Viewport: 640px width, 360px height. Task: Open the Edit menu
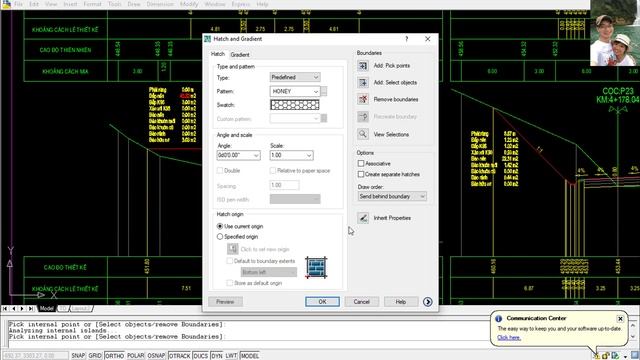tap(34, 4)
